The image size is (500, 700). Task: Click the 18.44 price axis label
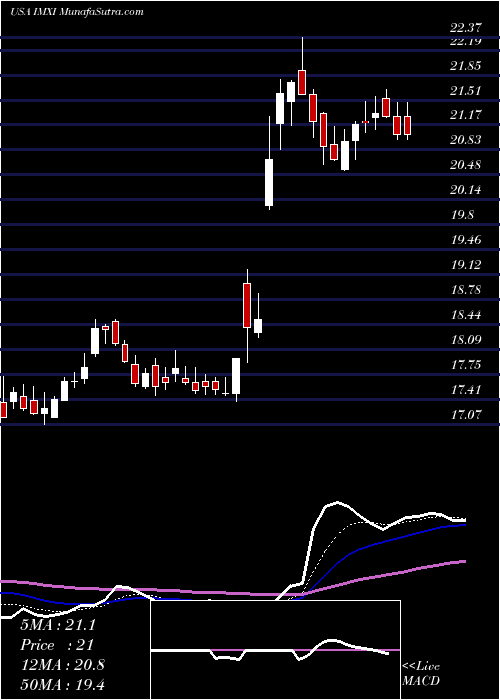(466, 315)
